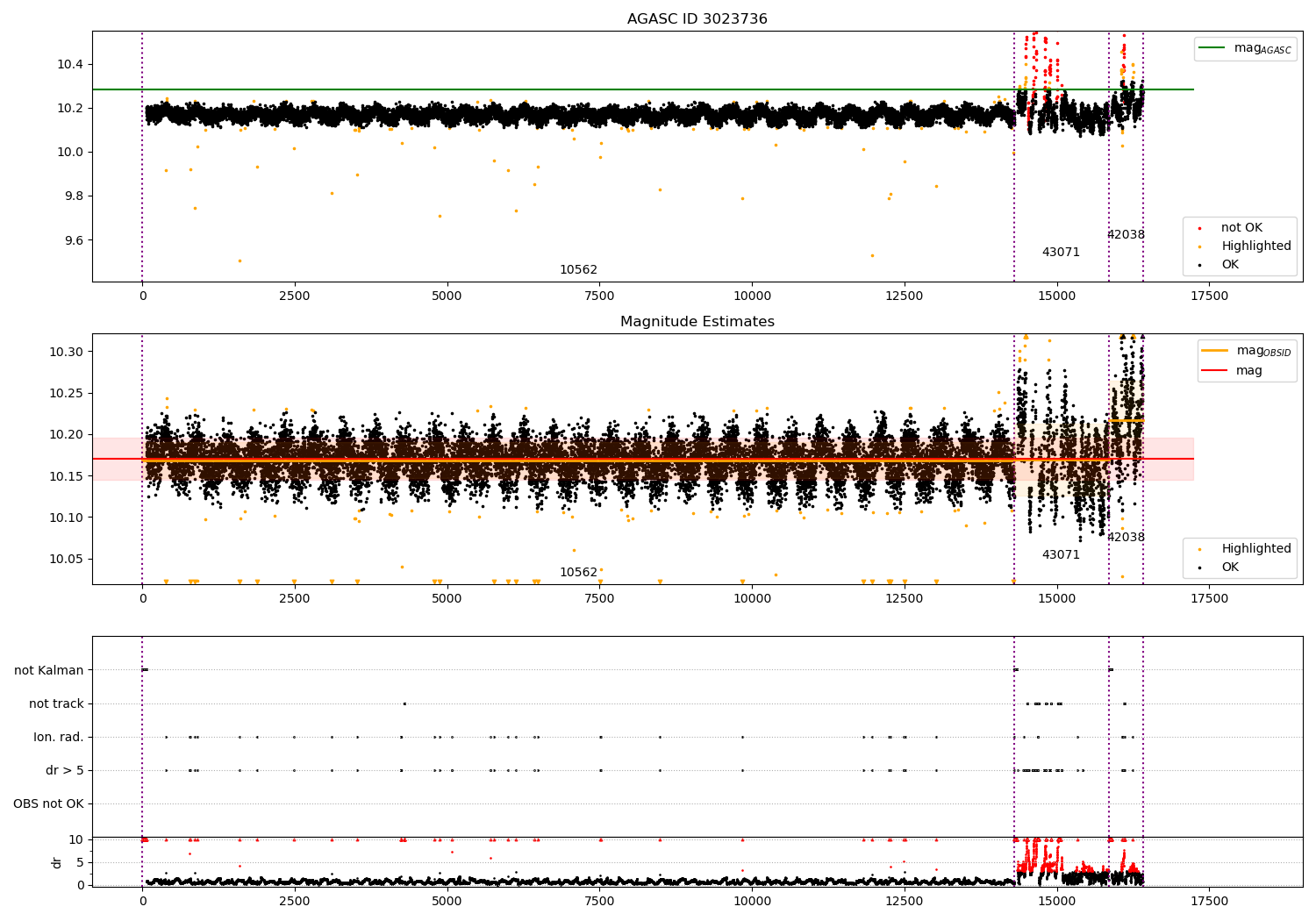Select the 'OK' entry below Highlighted in the AGASC plot legend
Screen dimensions: 1316x921
point(1230,265)
